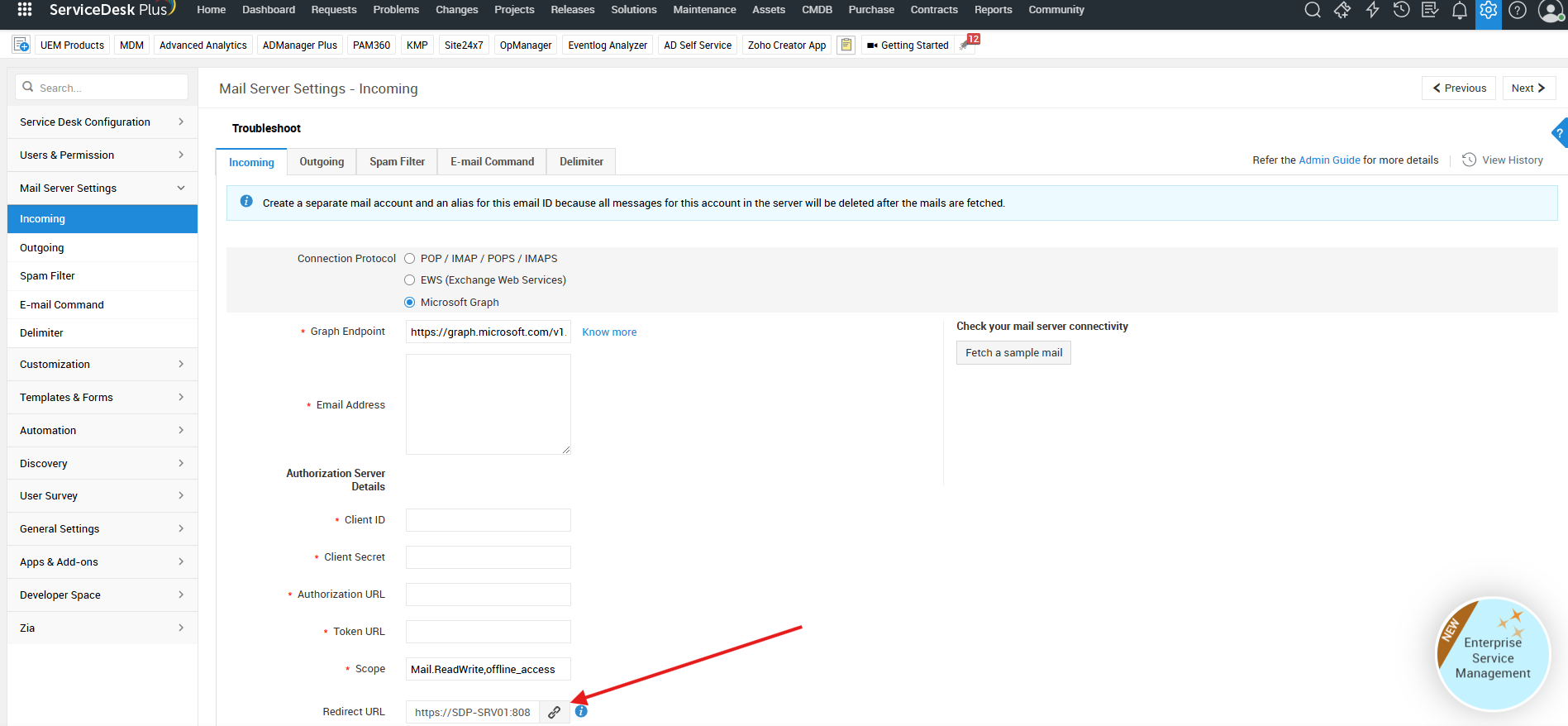
Task: Open the help question mark icon
Action: click(x=1518, y=10)
